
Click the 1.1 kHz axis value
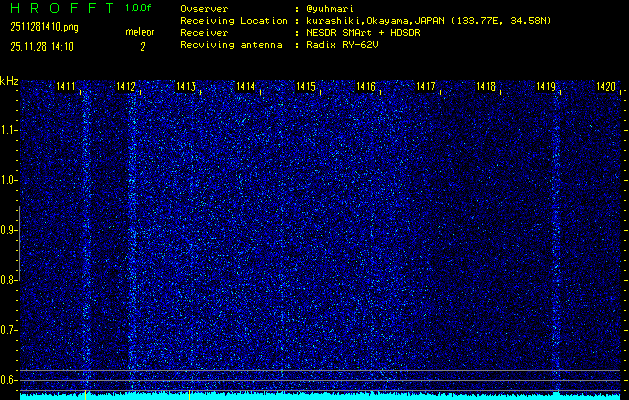click(x=8, y=130)
